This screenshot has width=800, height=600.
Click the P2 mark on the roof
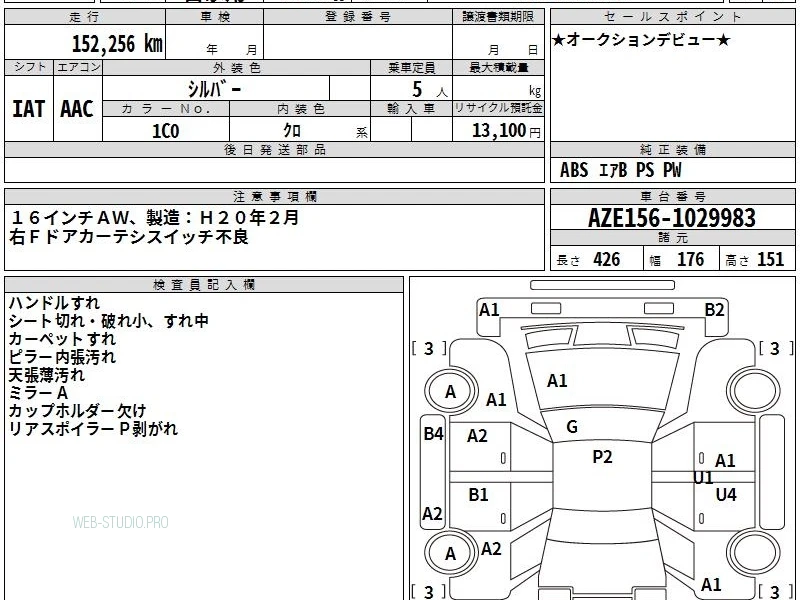pyautogui.click(x=602, y=457)
